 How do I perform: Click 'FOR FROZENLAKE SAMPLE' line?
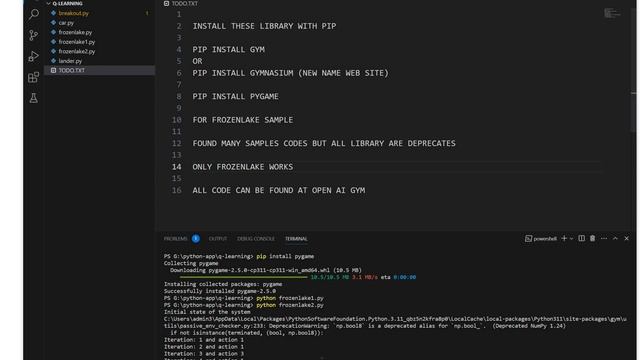[243, 120]
